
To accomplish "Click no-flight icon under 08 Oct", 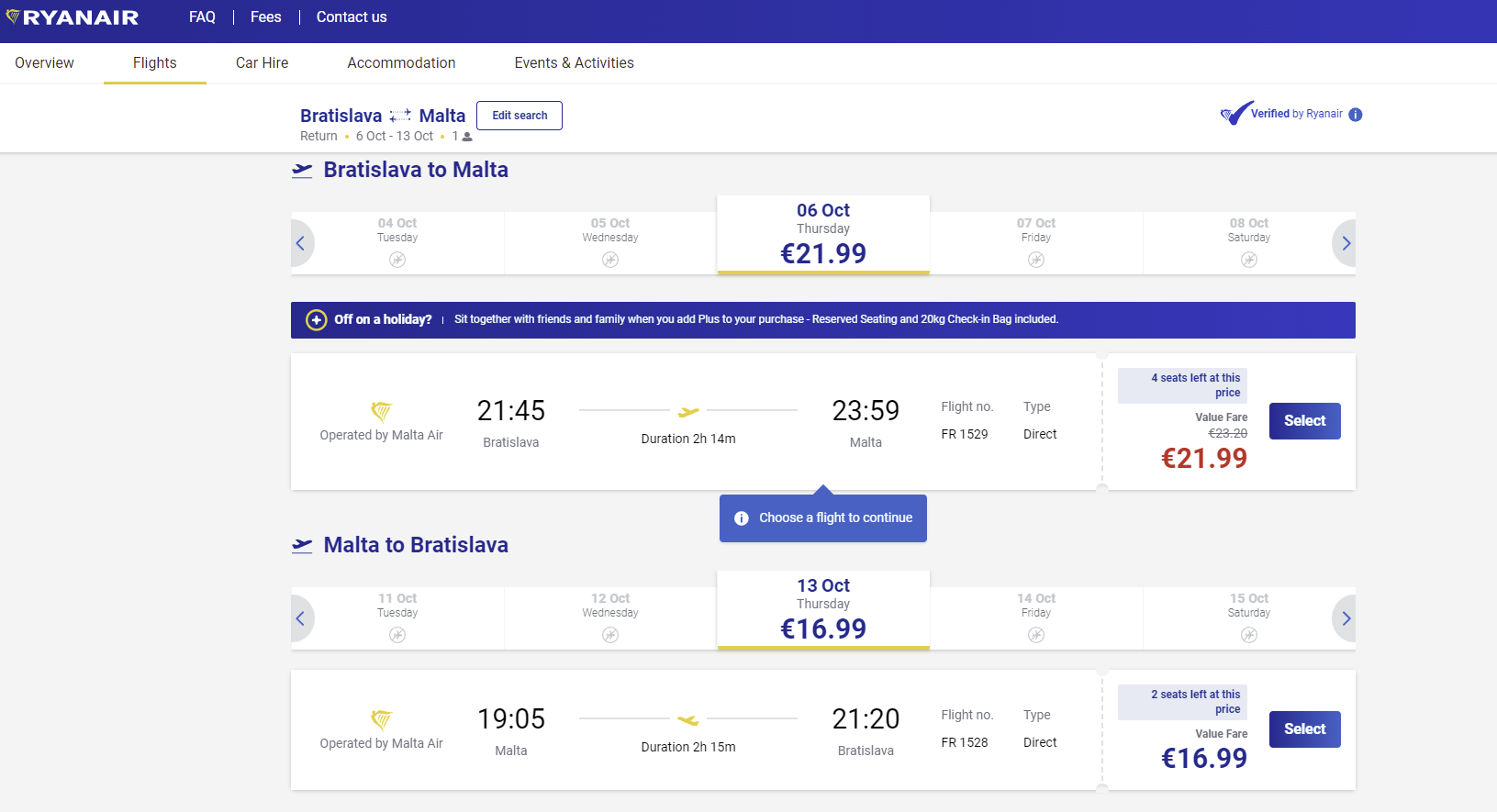I will pos(1249,260).
